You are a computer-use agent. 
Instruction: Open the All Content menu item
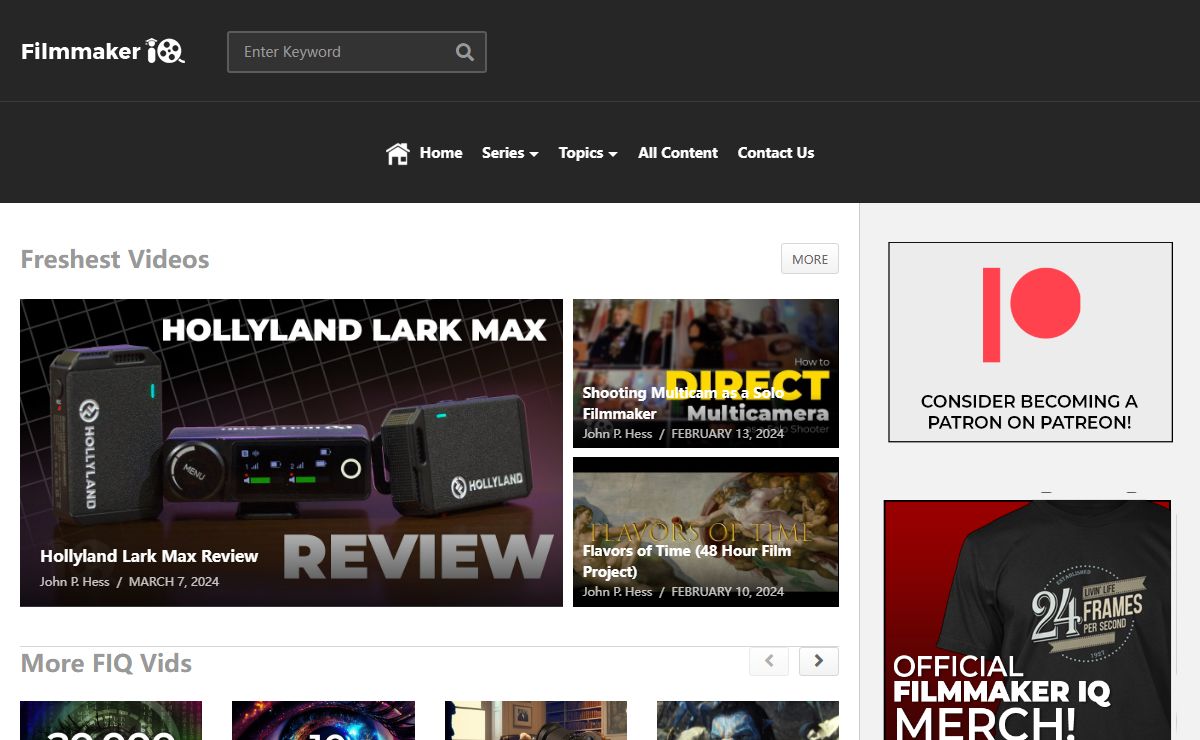(x=678, y=153)
